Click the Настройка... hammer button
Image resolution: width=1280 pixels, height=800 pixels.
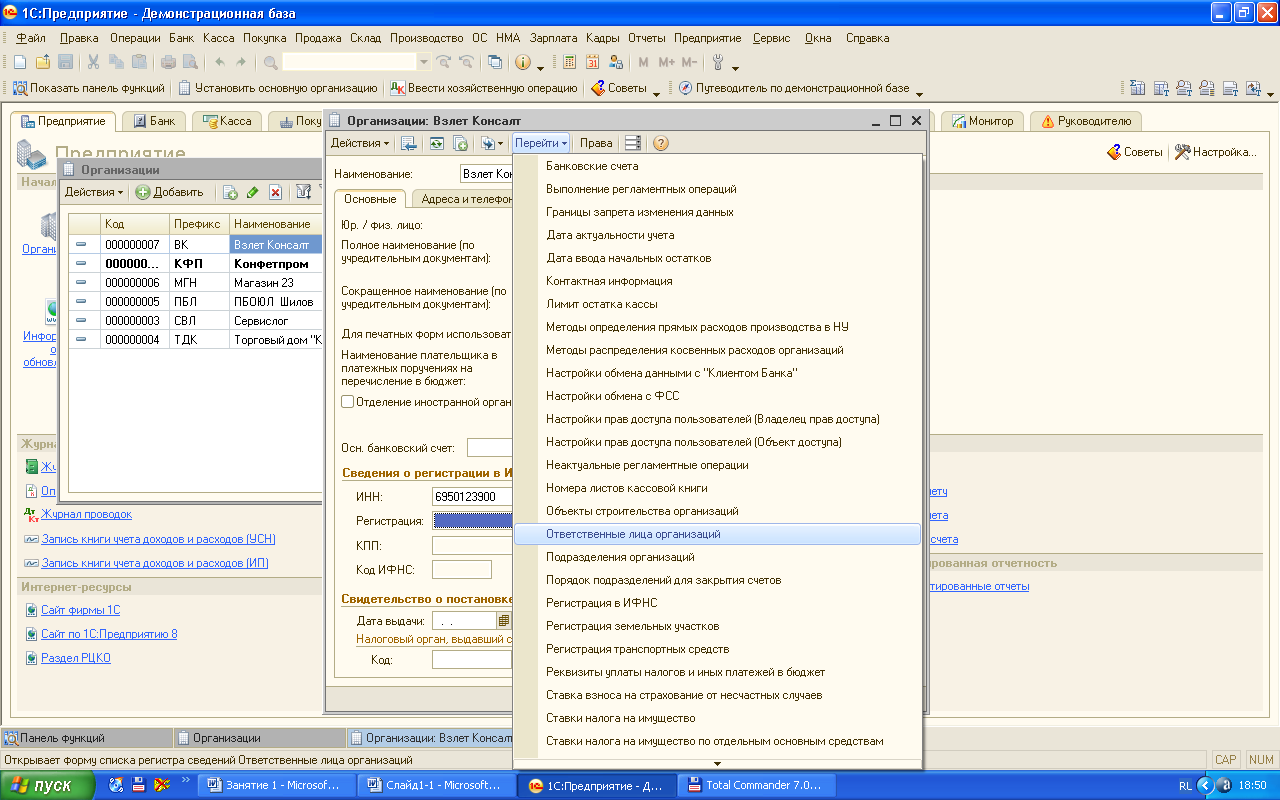point(1215,152)
